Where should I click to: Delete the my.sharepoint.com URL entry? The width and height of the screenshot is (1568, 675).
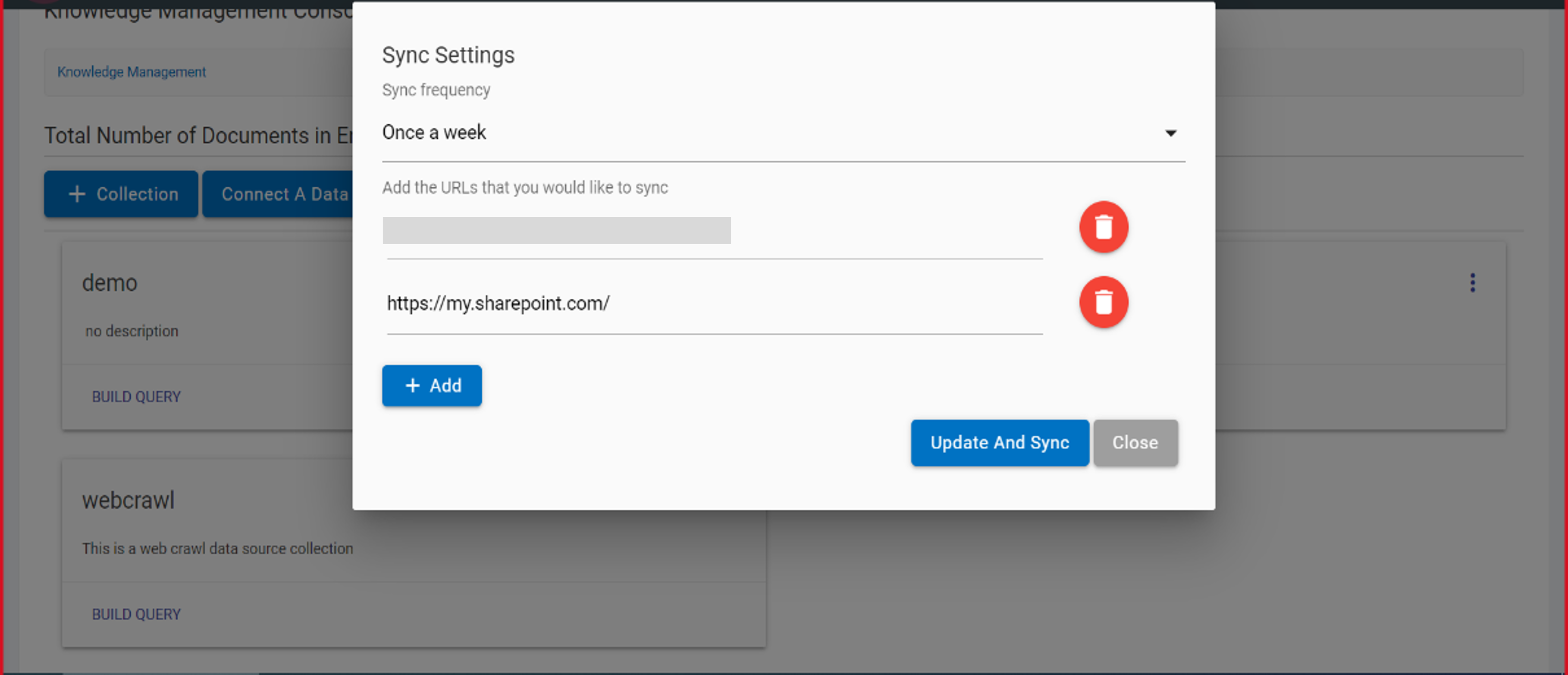pos(1103,302)
